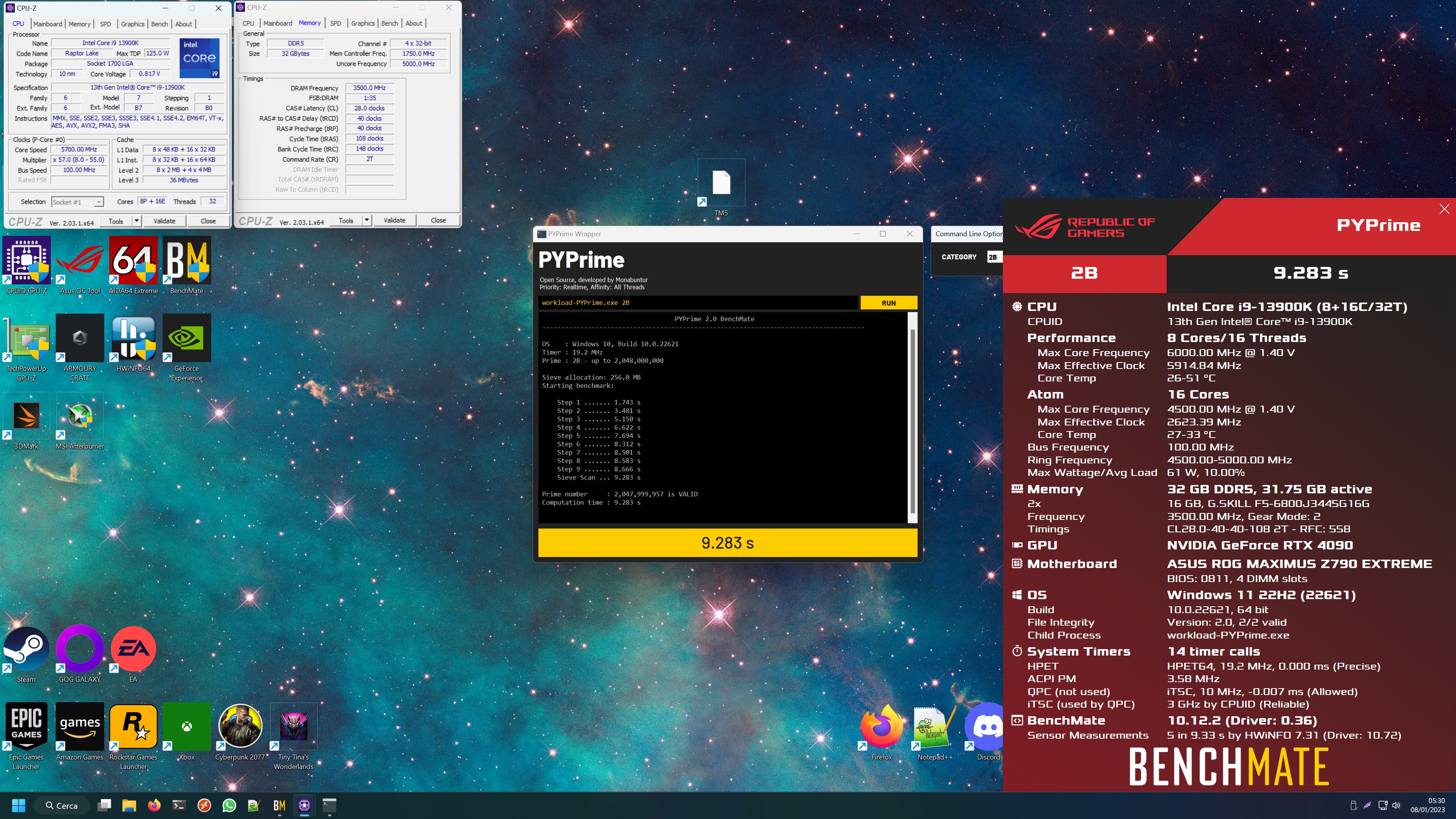
Task: Click the Tools button in left CPU-Z window
Action: coord(116,221)
